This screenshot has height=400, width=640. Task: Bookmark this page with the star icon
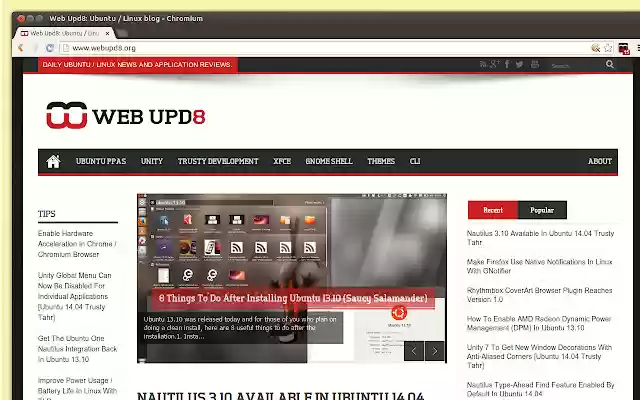tap(608, 48)
